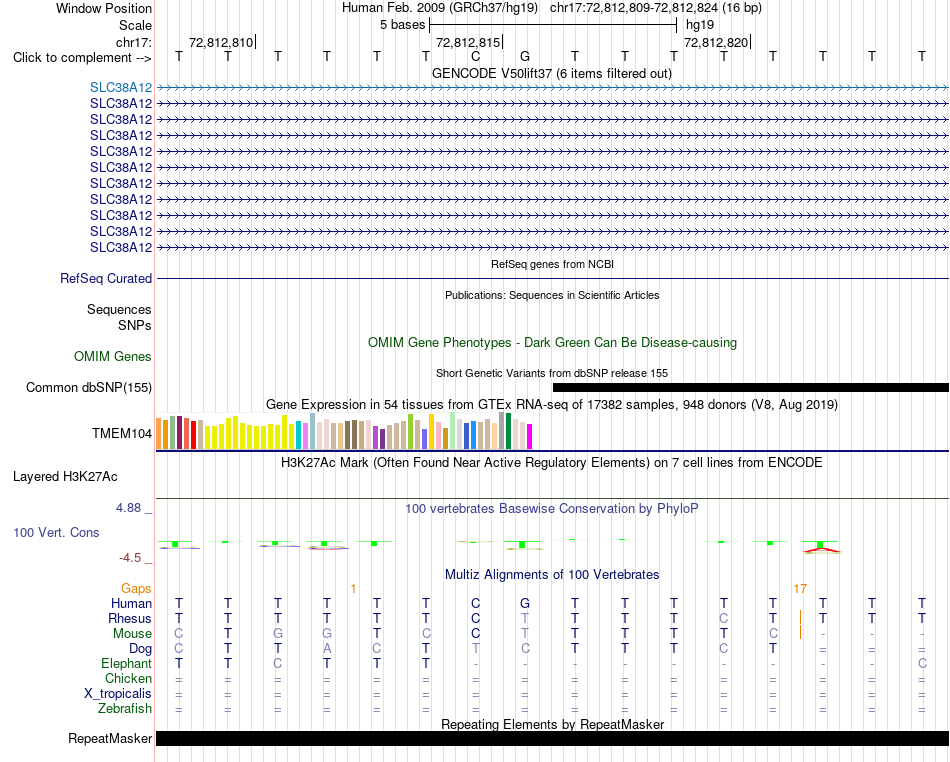Open '100 vertebrates Basewise Conservation by PhyloP' title
The height and width of the screenshot is (762, 950).
pyautogui.click(x=552, y=509)
